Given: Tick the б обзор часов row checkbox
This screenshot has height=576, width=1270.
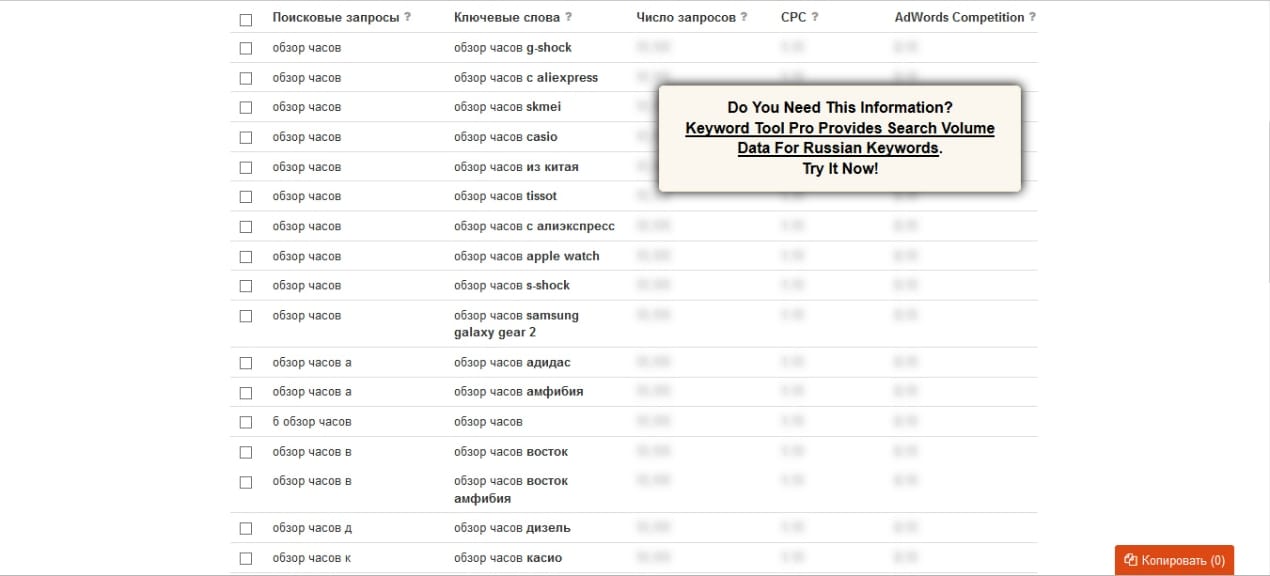Looking at the screenshot, I should pyautogui.click(x=246, y=422).
